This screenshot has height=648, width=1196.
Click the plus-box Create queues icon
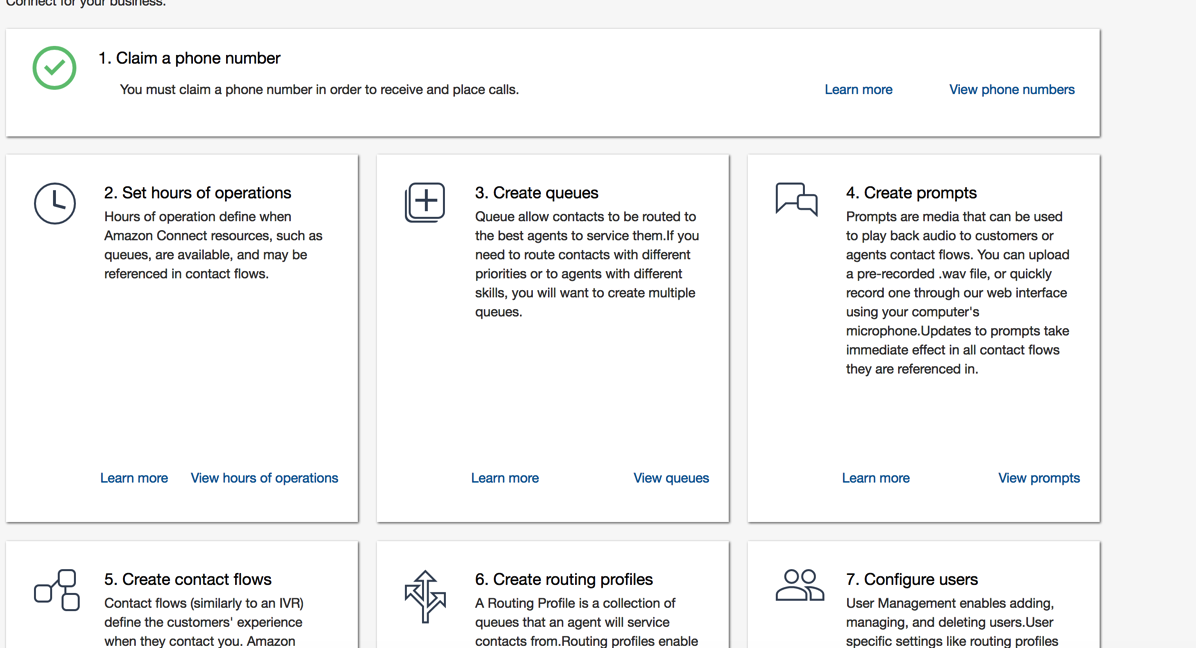pos(425,202)
